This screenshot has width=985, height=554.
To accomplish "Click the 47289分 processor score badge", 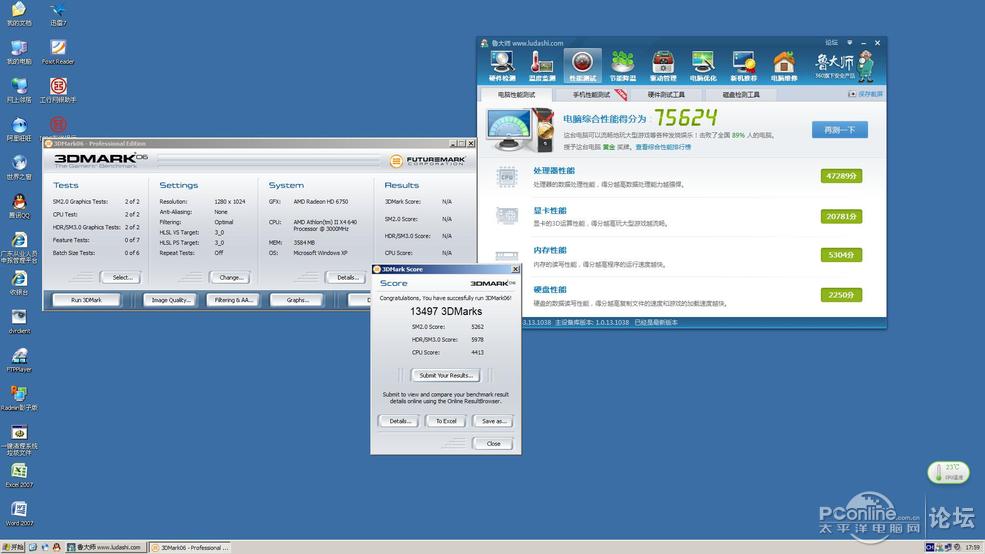I will tap(841, 176).
